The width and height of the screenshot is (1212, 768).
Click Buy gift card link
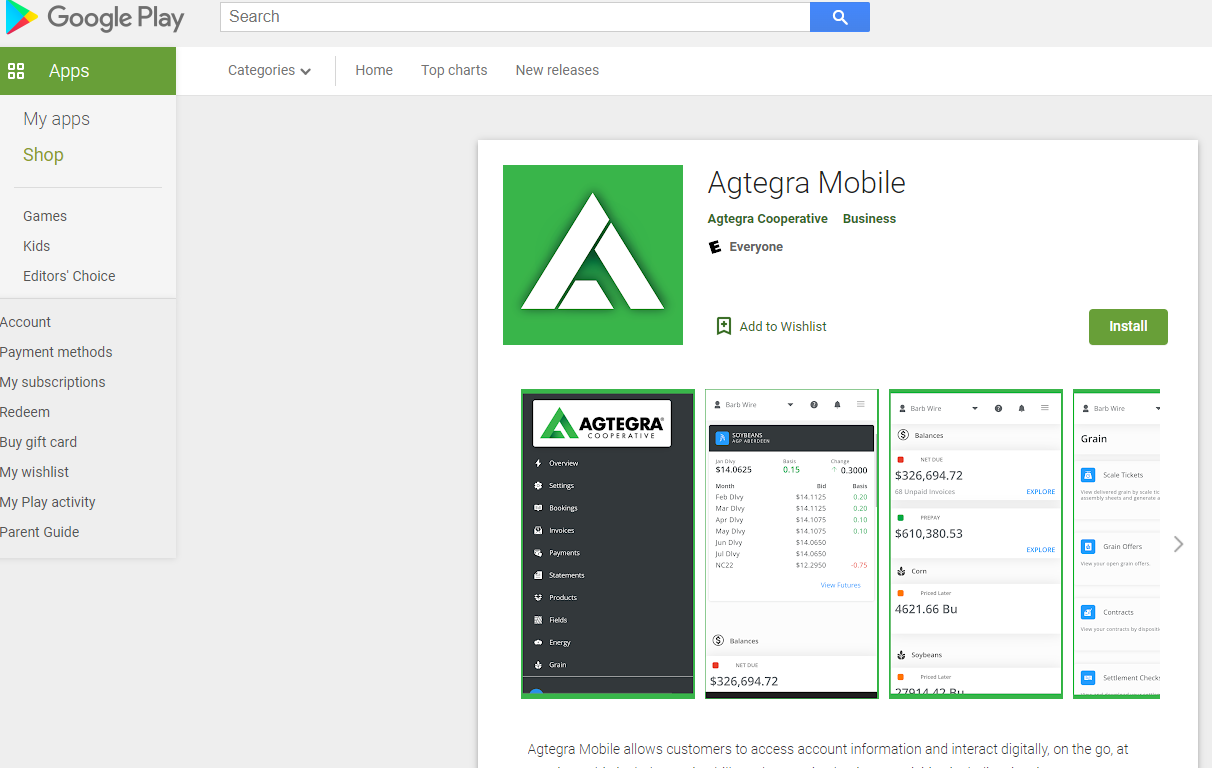[38, 442]
